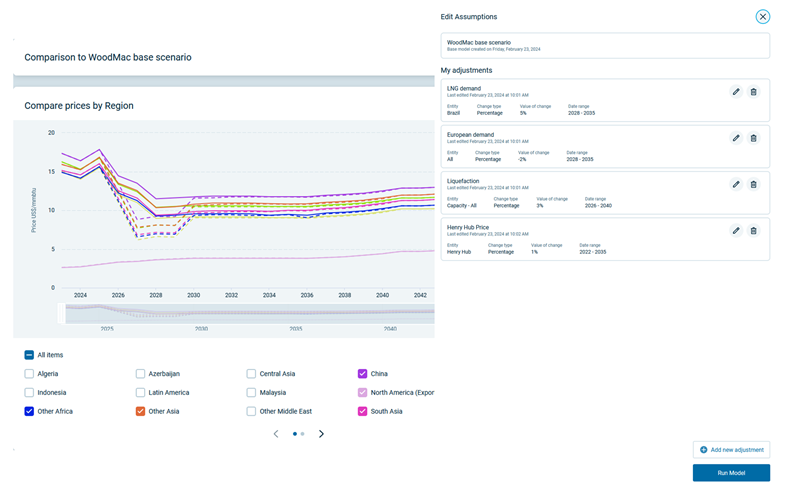Go to next page of regions
Screen dimensions: 800x490
click(x=321, y=434)
